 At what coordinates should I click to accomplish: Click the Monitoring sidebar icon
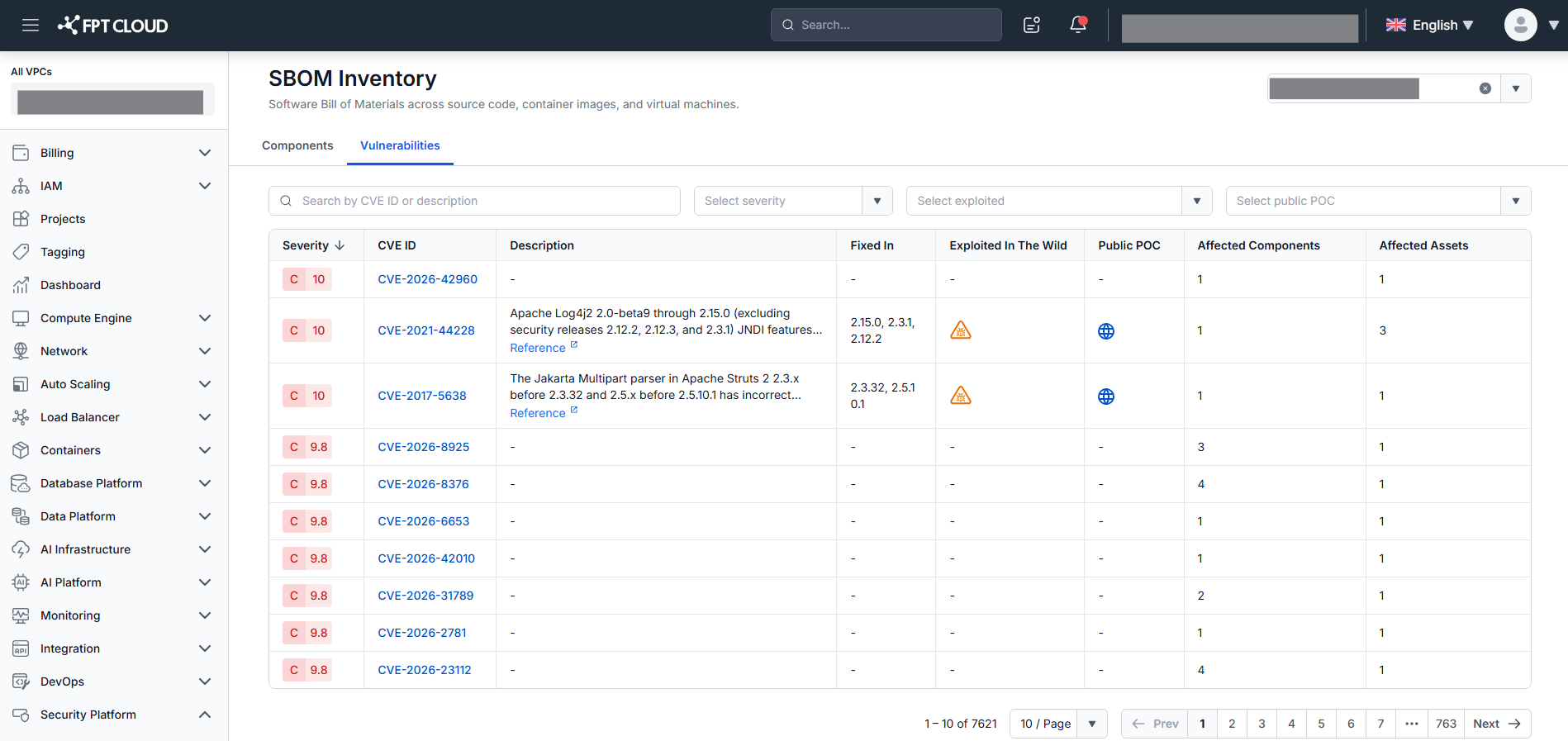pyautogui.click(x=21, y=615)
